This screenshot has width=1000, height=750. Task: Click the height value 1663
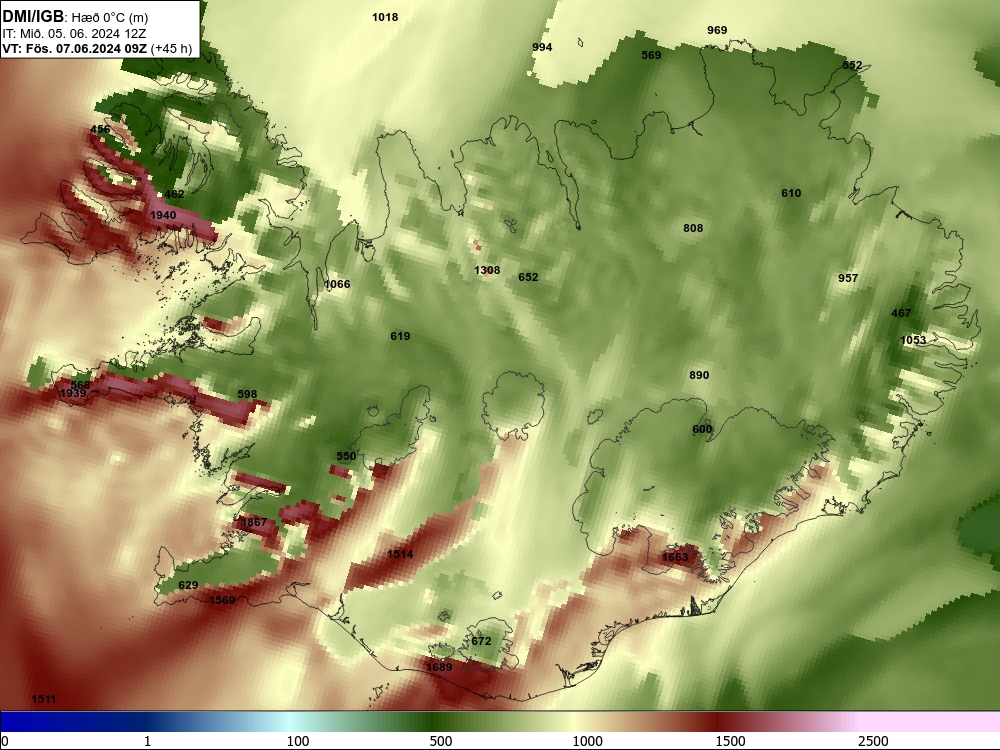tap(675, 557)
